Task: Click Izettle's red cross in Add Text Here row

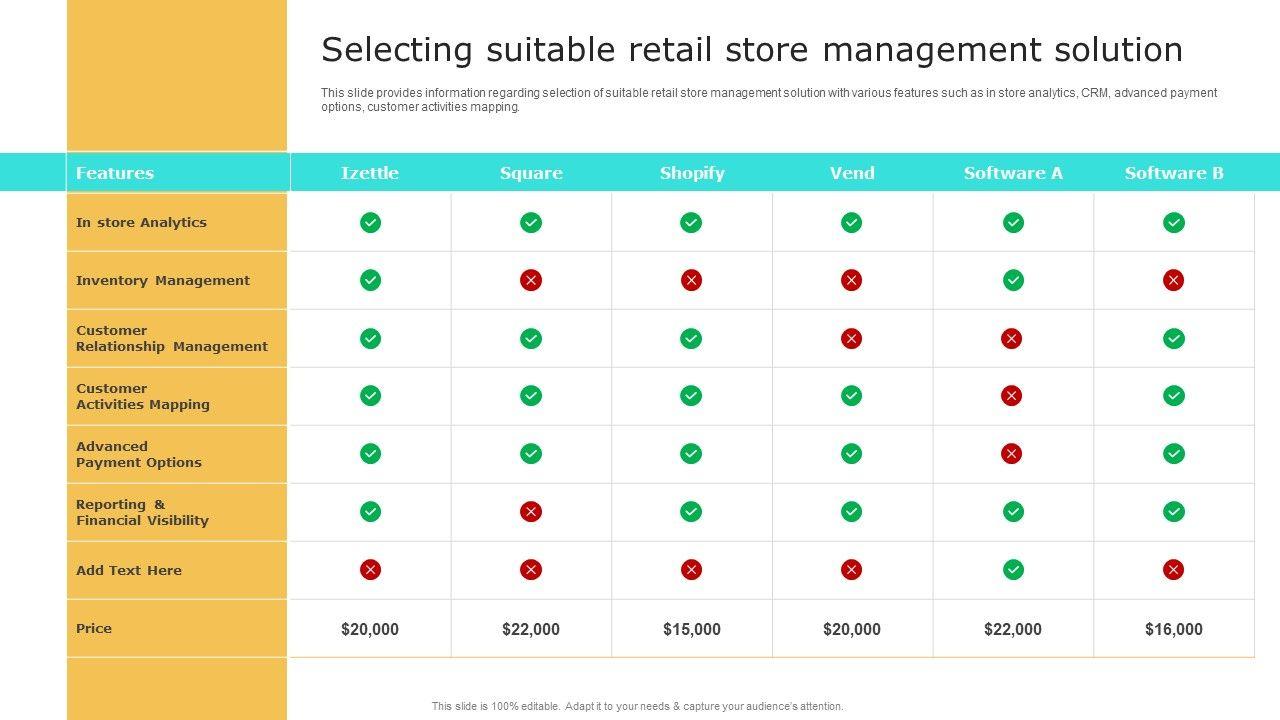Action: (370, 570)
